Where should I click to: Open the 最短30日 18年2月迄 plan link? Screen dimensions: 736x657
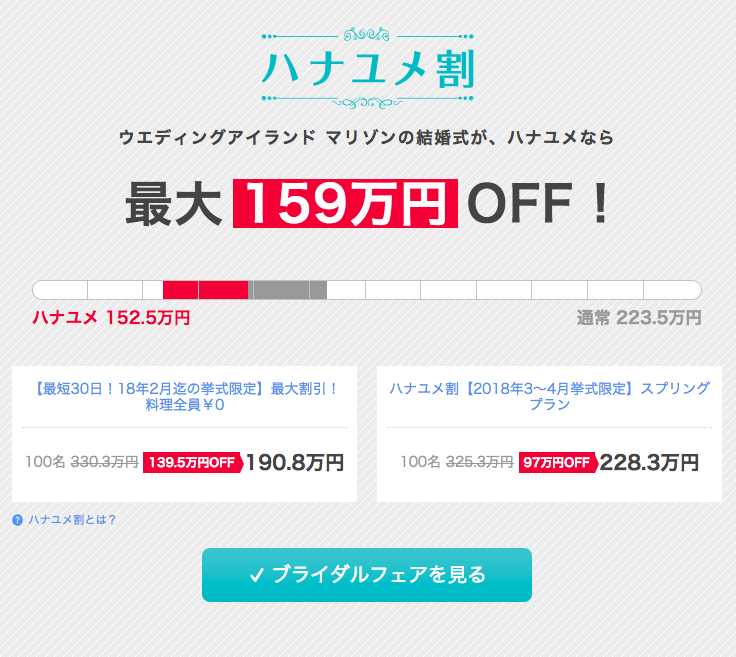(185, 397)
